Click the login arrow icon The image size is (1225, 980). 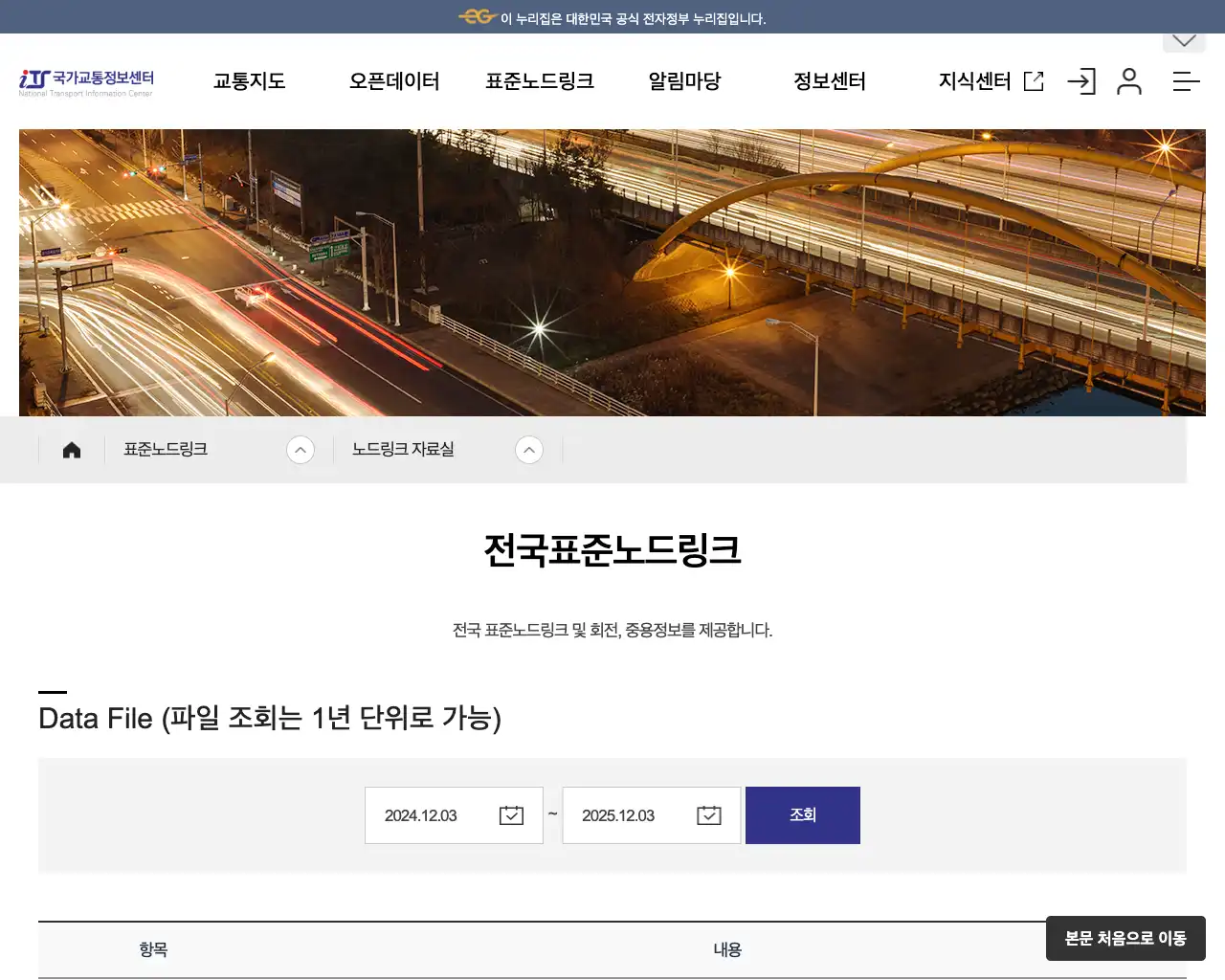click(1081, 81)
